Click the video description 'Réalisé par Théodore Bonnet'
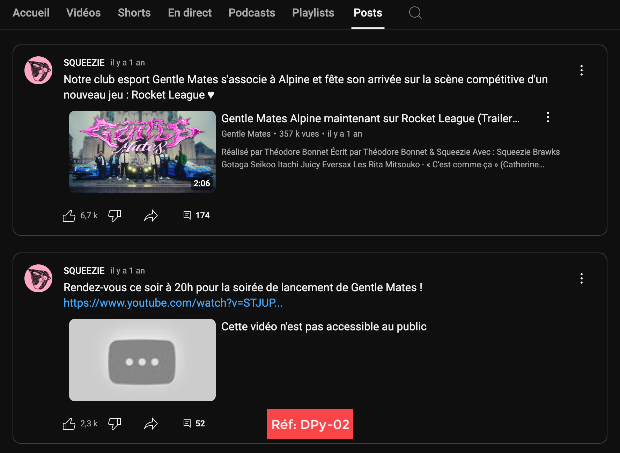Image resolution: width=620 pixels, height=453 pixels. pos(390,158)
